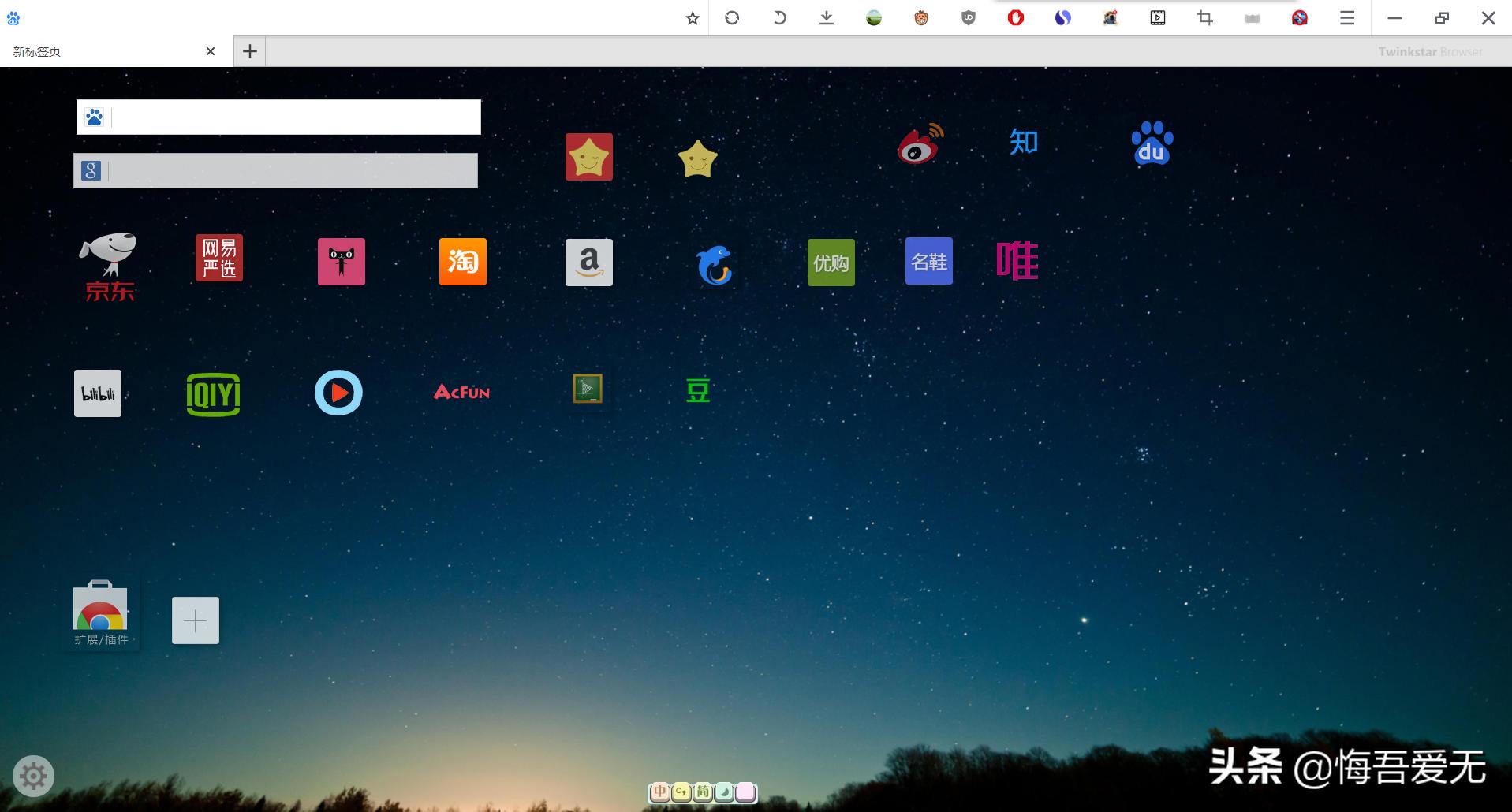
Task: Open page settings gear at bottom-left corner
Action: [33, 777]
